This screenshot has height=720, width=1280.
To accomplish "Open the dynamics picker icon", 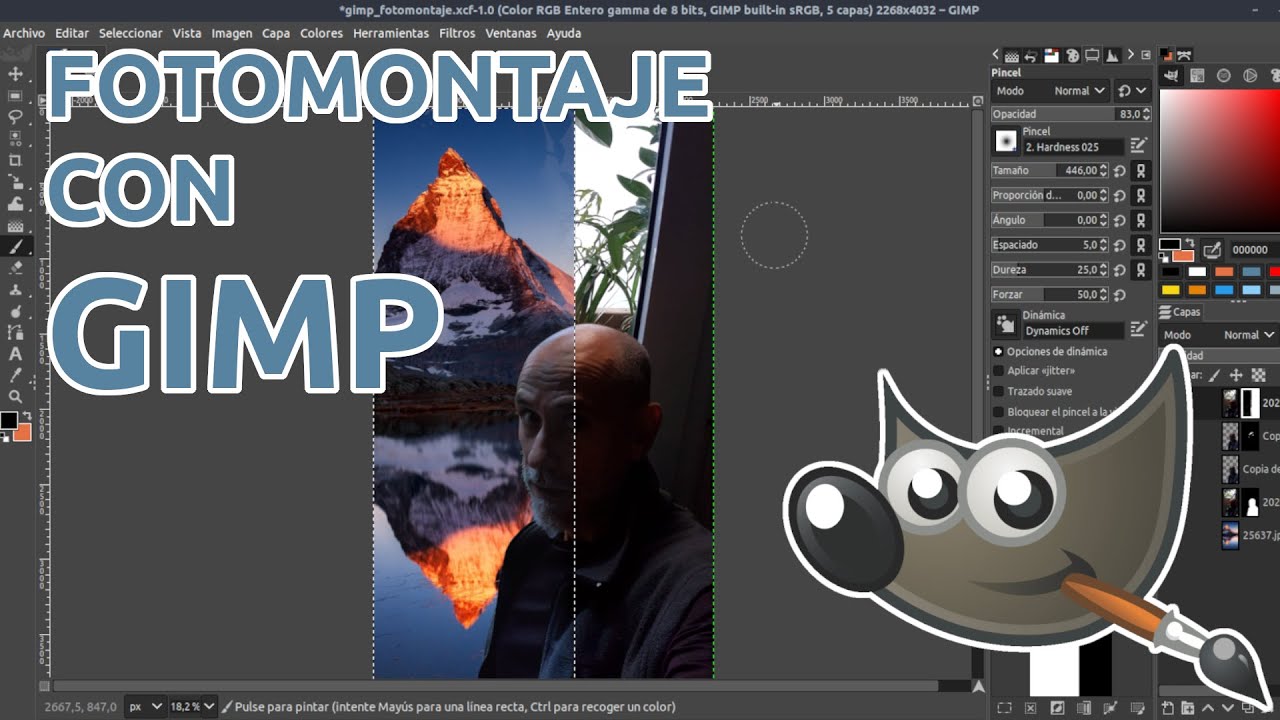I will [1005, 324].
